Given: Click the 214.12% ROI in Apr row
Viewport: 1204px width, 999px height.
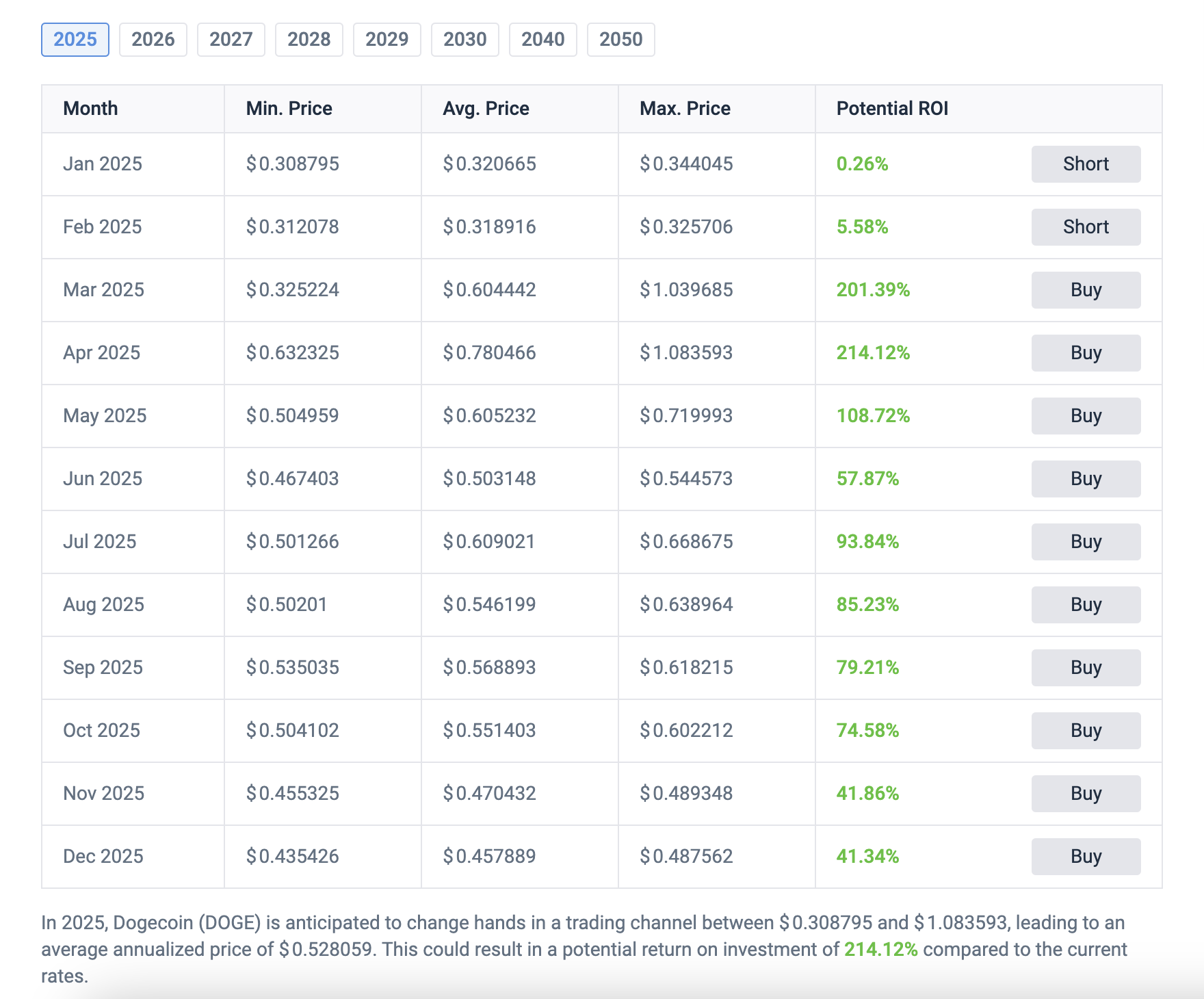Looking at the screenshot, I should coord(873,353).
